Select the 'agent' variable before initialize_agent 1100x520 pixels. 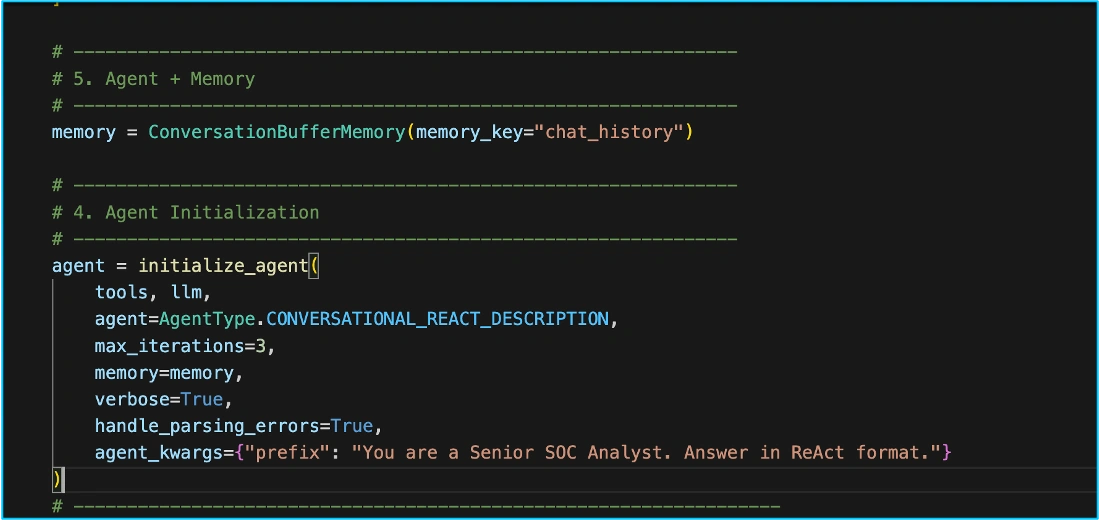pos(79,266)
